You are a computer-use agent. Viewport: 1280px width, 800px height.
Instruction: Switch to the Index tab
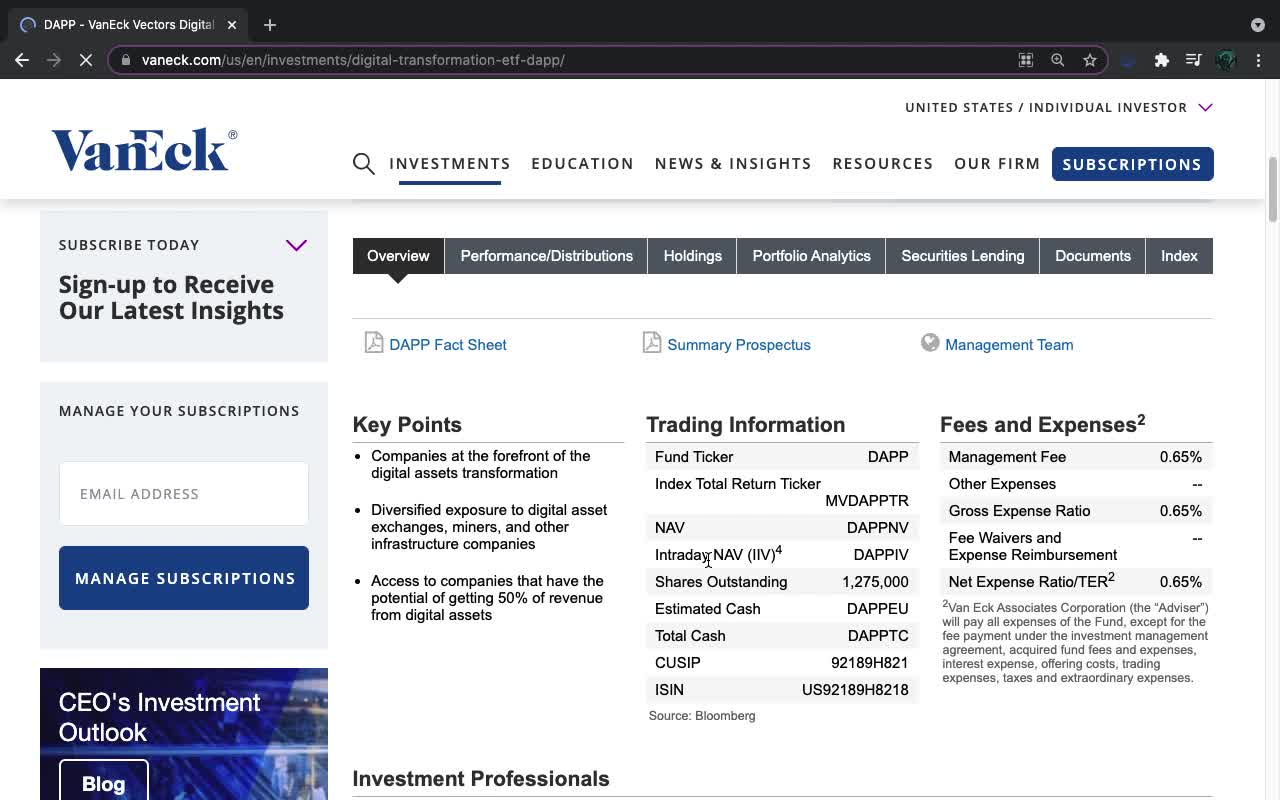pyautogui.click(x=1179, y=256)
